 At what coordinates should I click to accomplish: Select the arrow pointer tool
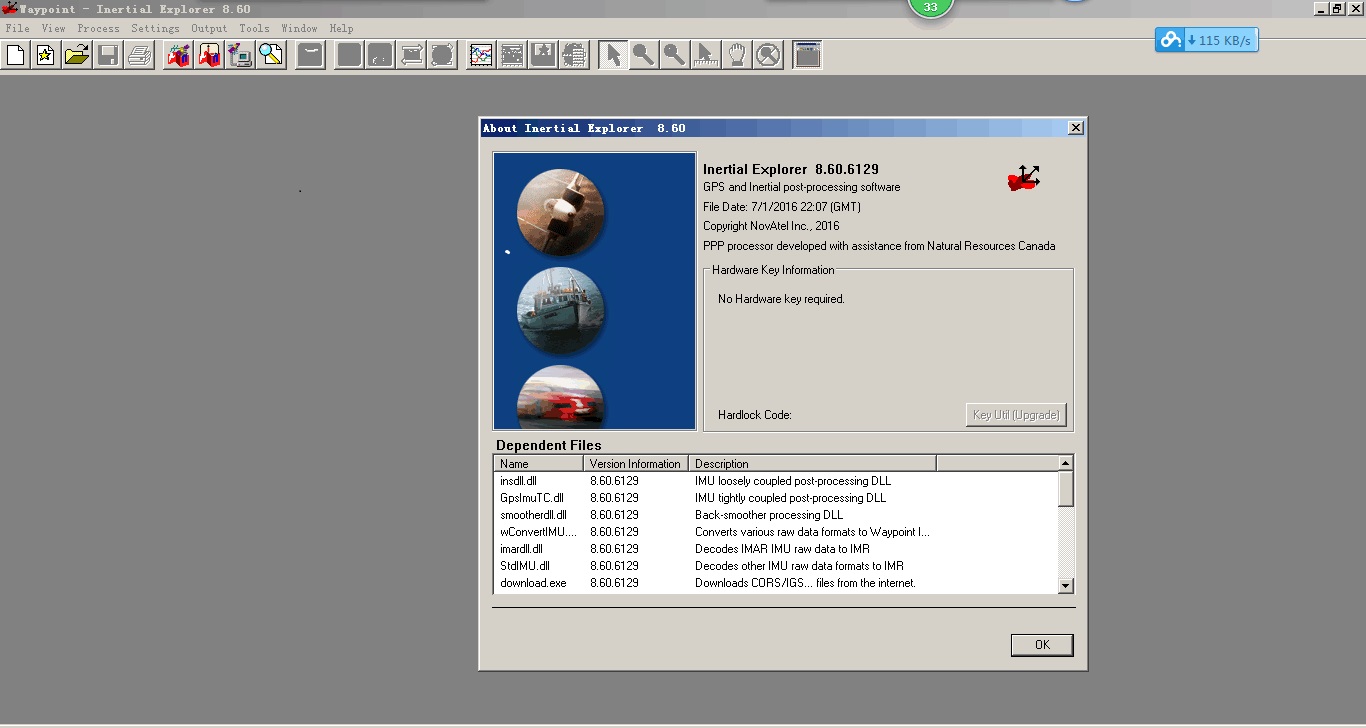click(x=613, y=55)
